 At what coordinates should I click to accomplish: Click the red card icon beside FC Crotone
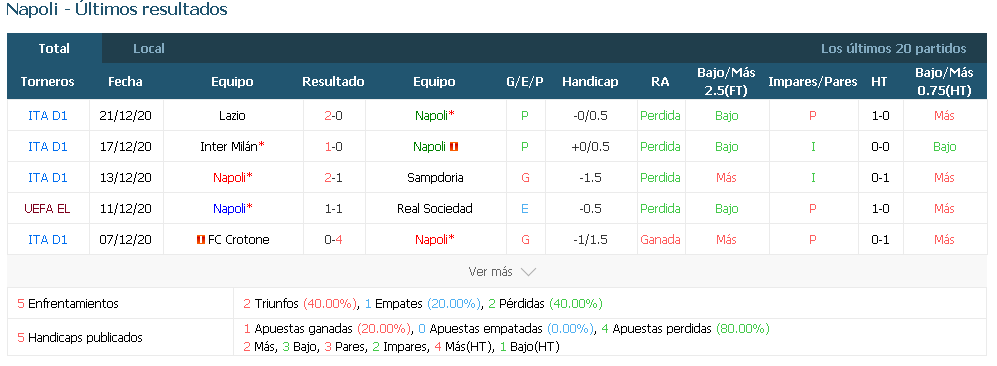201,240
